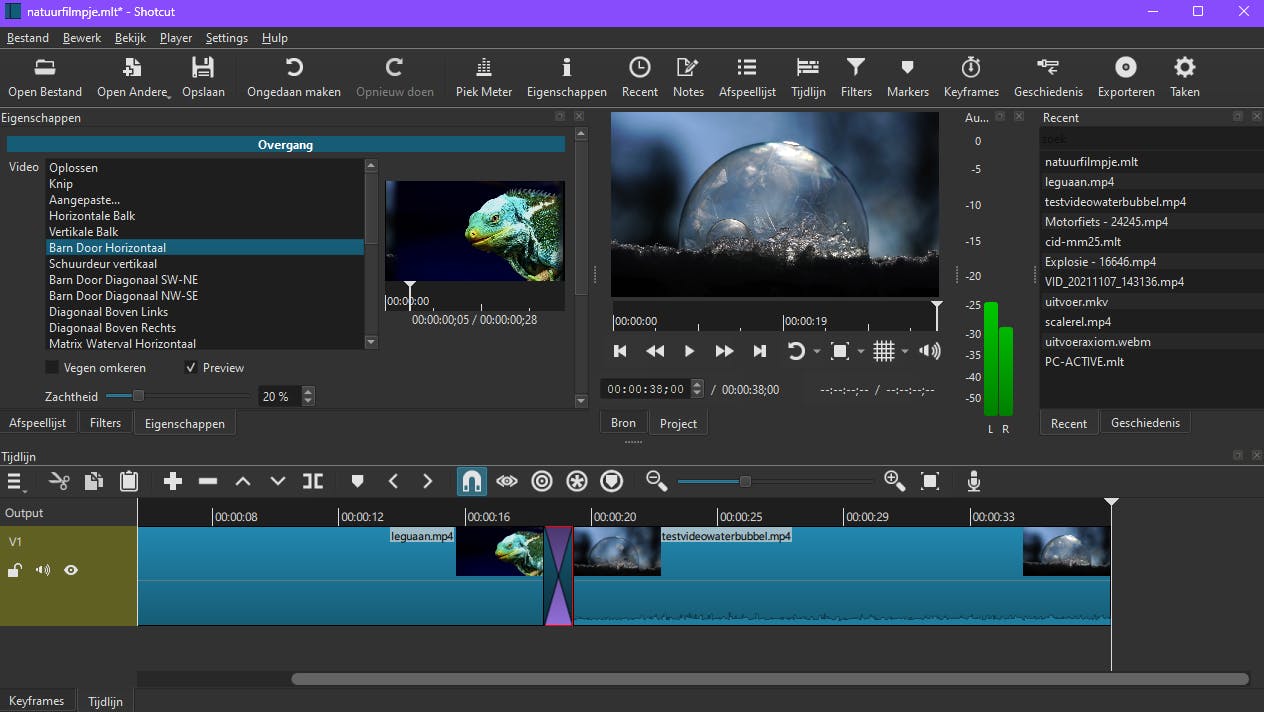Click the record audio microphone icon
Viewport: 1264px width, 712px height.
tap(973, 481)
